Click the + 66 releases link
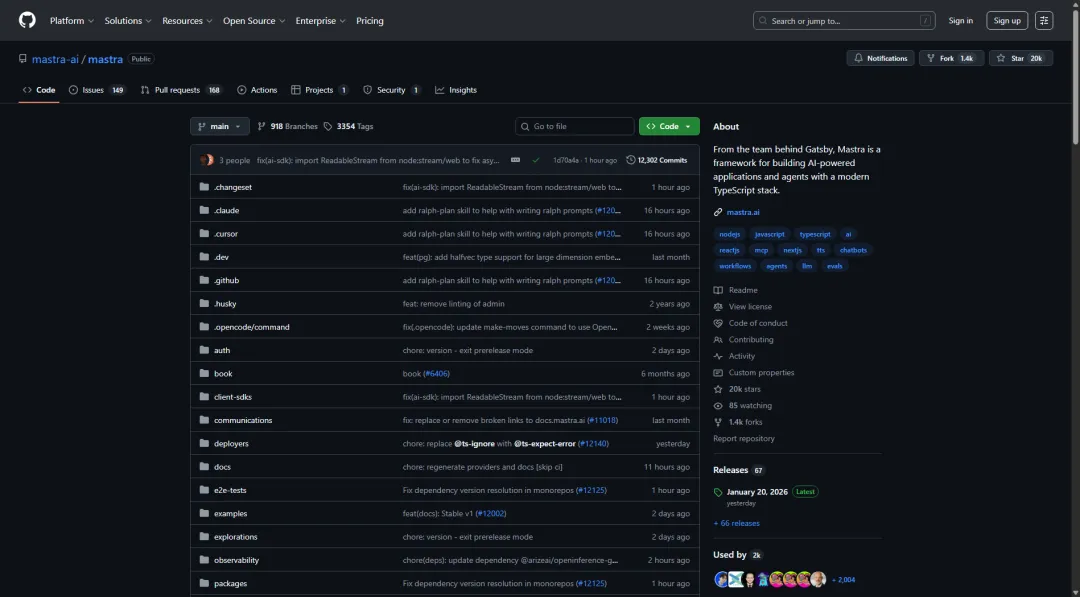The width and height of the screenshot is (1080, 597). tap(736, 523)
